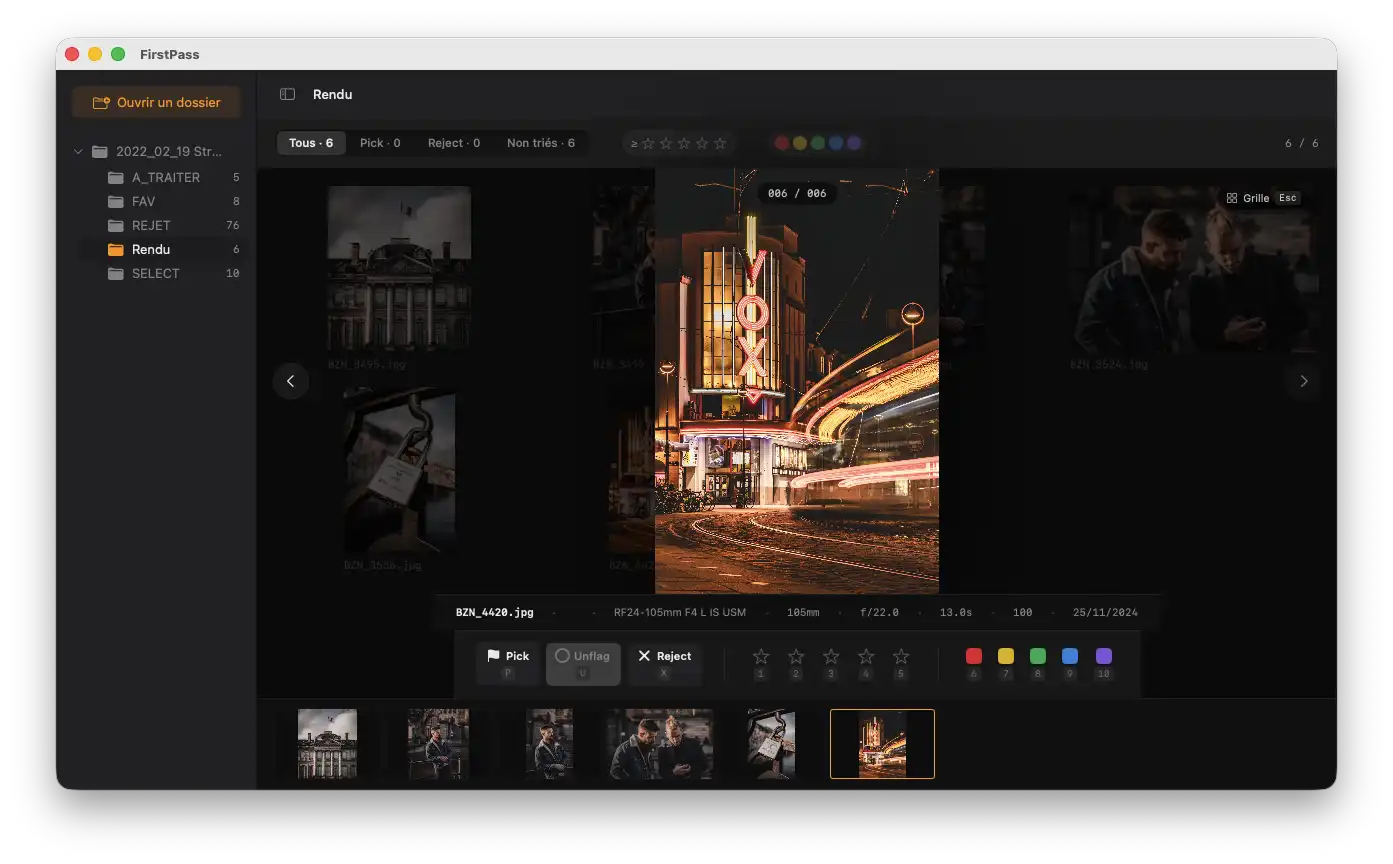1393x864 pixels.
Task: Click the Ouvrir un dossier button
Action: (x=156, y=102)
